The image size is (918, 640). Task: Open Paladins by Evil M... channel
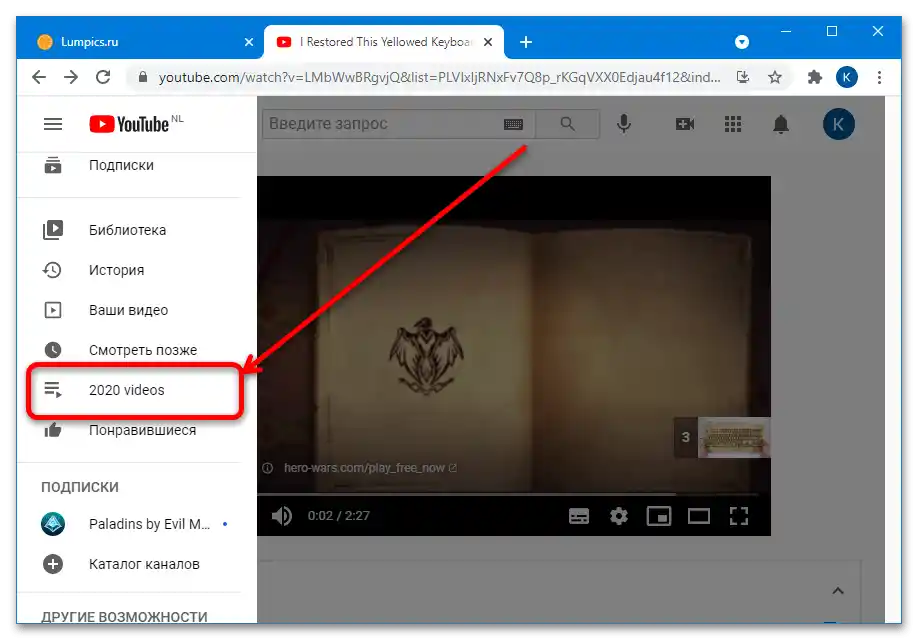135,524
